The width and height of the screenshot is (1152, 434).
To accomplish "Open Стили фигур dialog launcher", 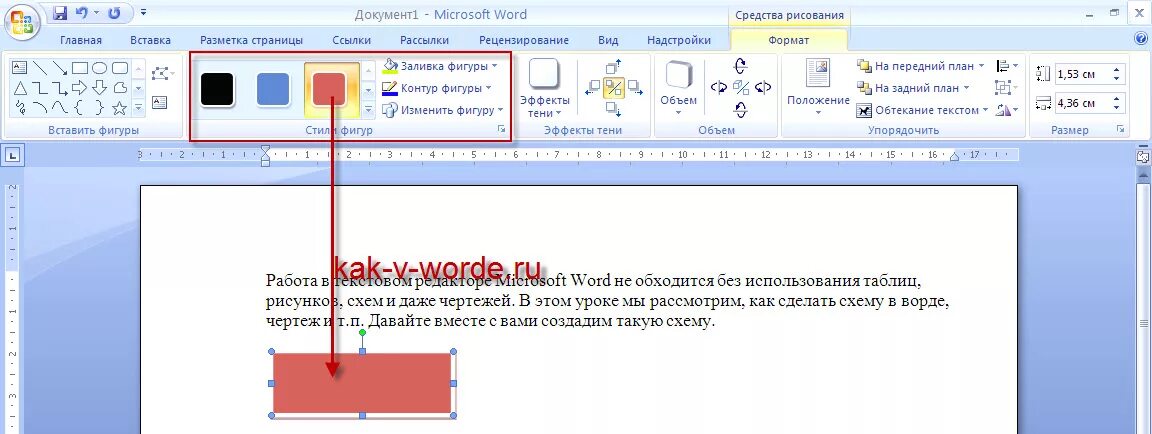I will 502,130.
